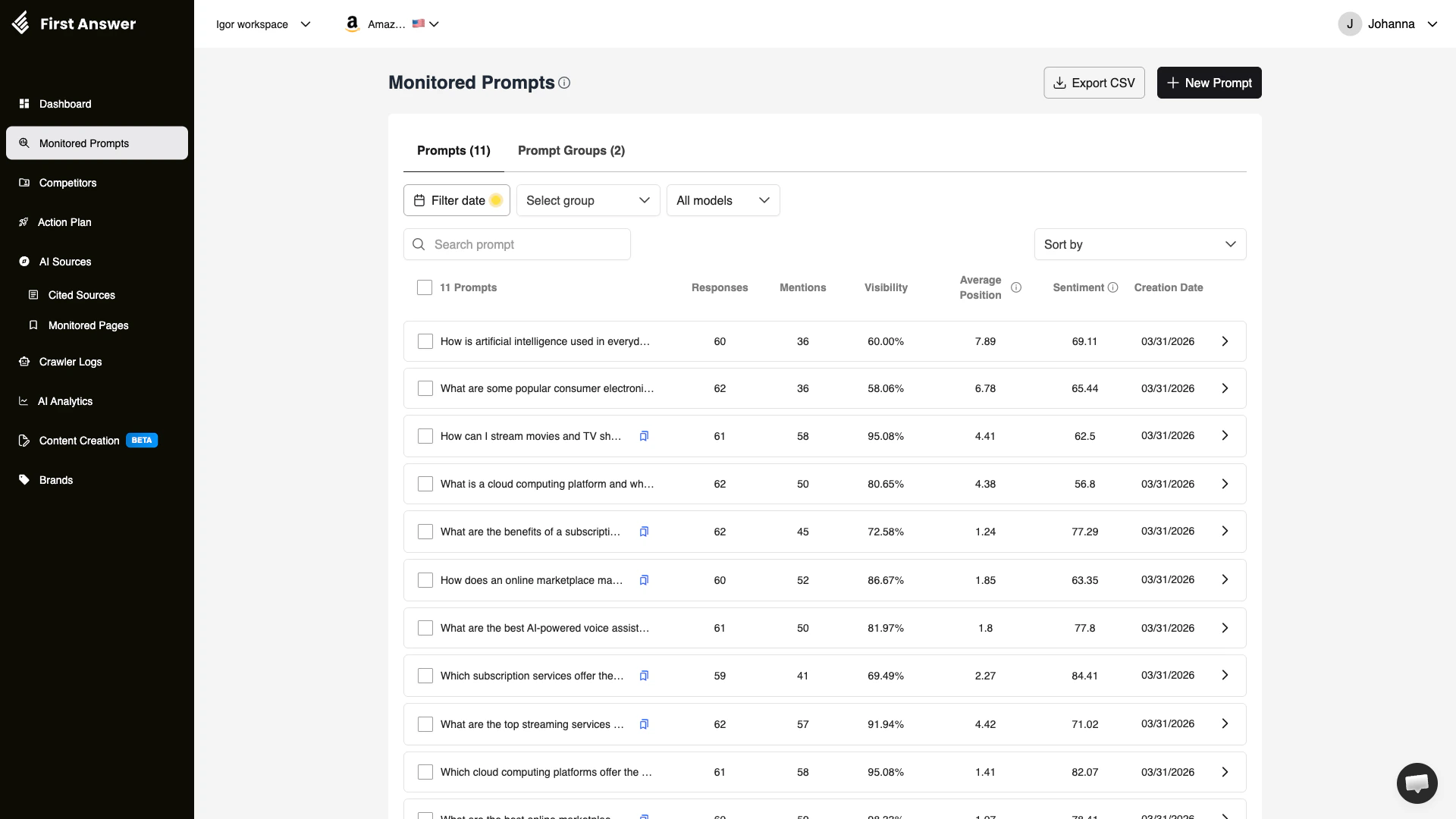
Task: Open the Dashboard from the sidebar
Action: tap(64, 104)
